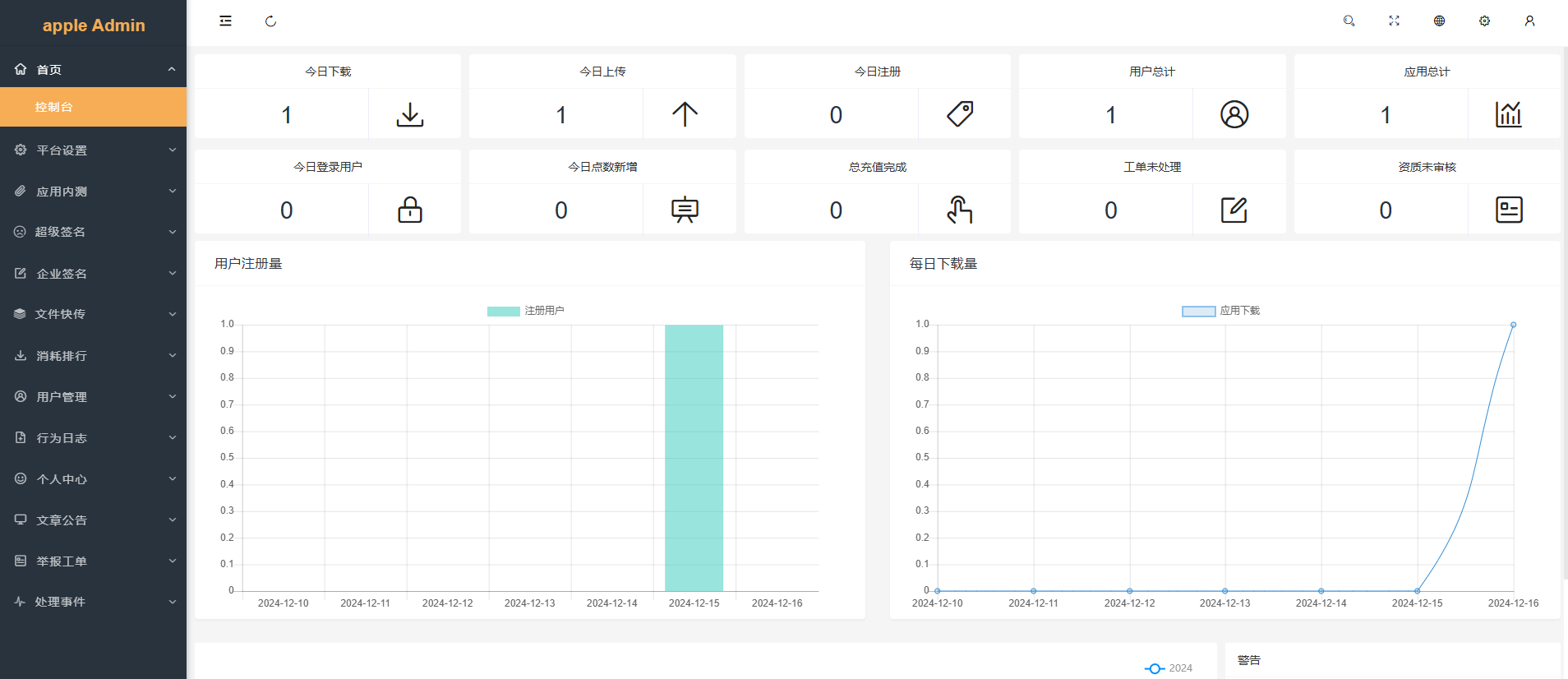Open the language globe icon
1568x679 pixels.
tap(1439, 21)
